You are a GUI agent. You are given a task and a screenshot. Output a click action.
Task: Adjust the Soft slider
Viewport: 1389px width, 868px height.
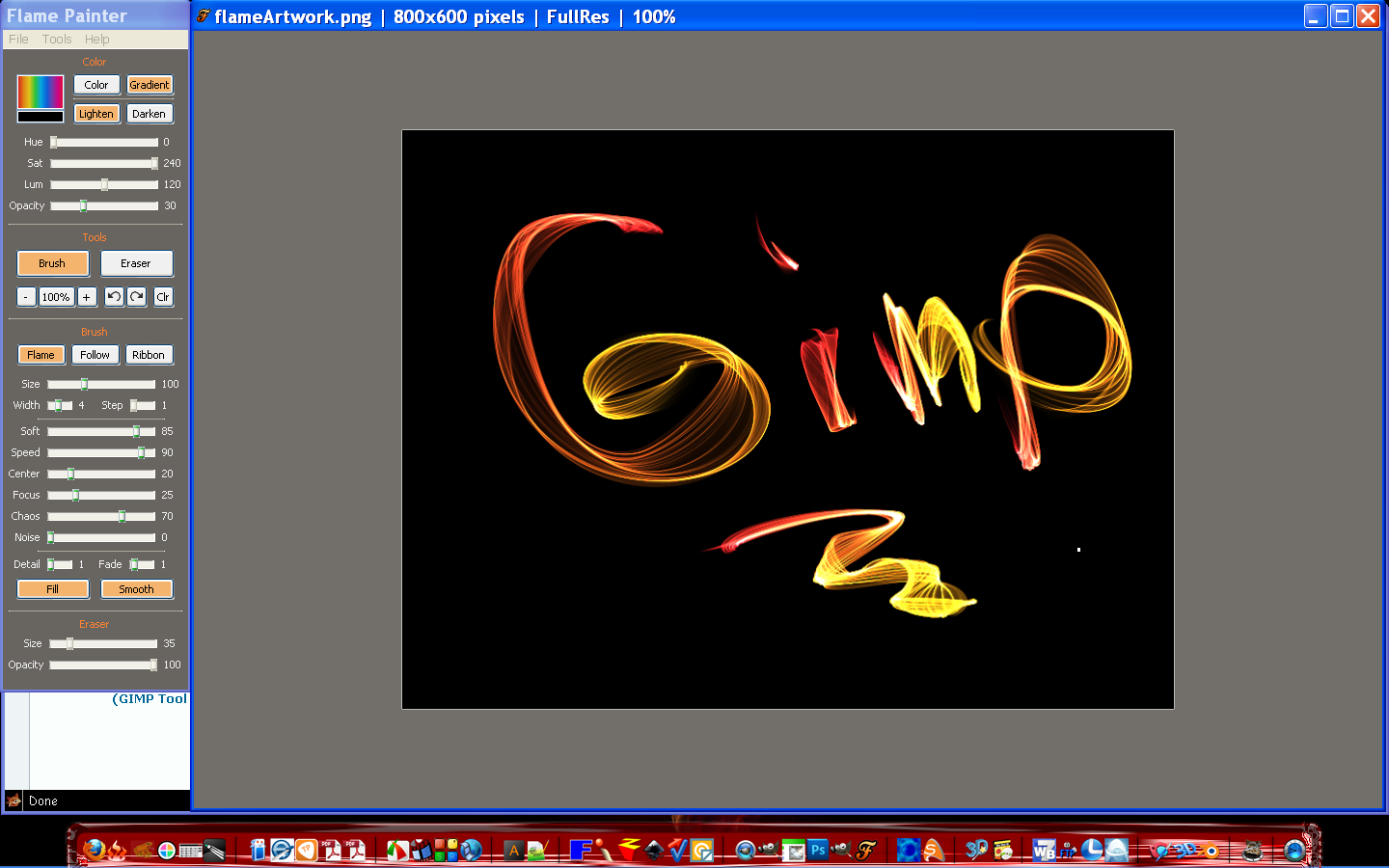pos(101,431)
